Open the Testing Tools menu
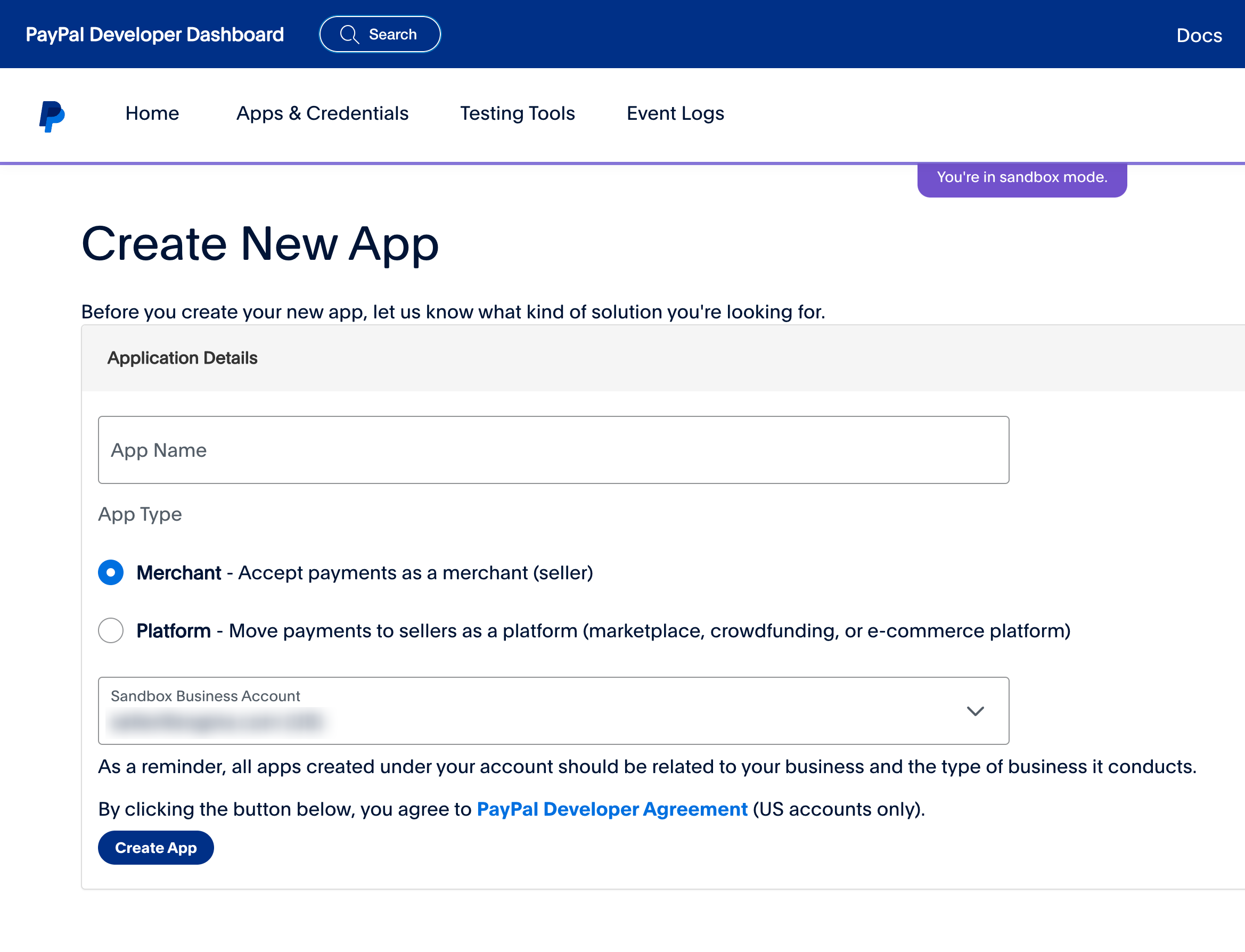The width and height of the screenshot is (1245, 952). click(x=517, y=113)
